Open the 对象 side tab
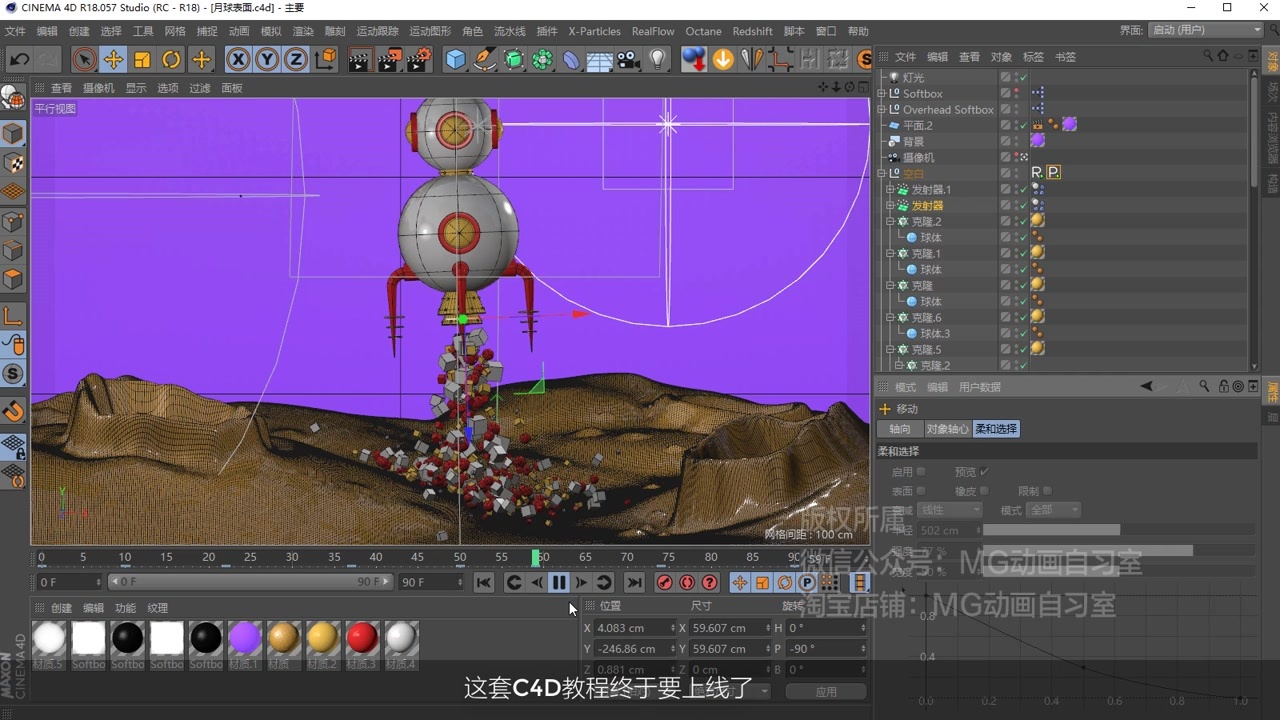The height and width of the screenshot is (720, 1280). pos(1273,60)
